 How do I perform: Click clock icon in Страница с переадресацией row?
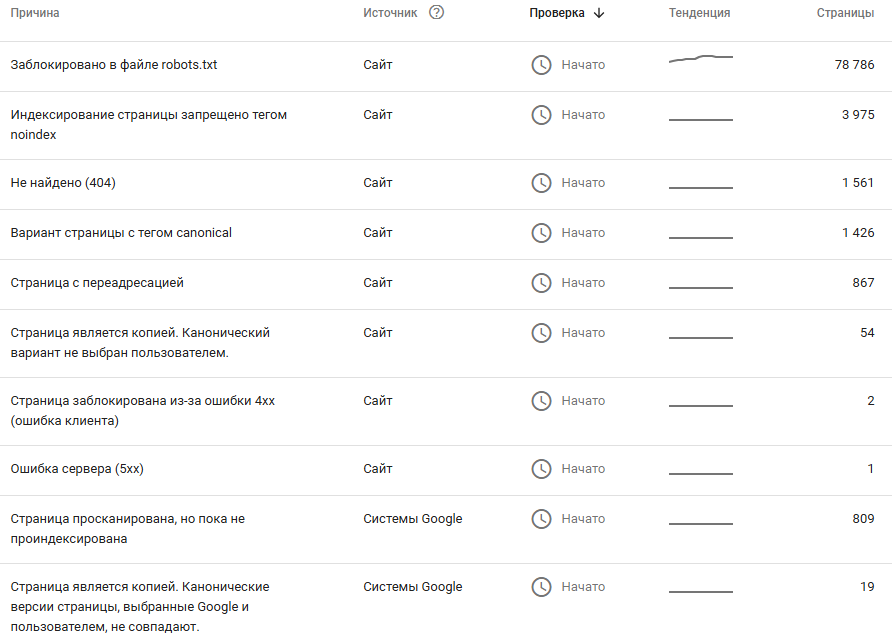point(541,283)
